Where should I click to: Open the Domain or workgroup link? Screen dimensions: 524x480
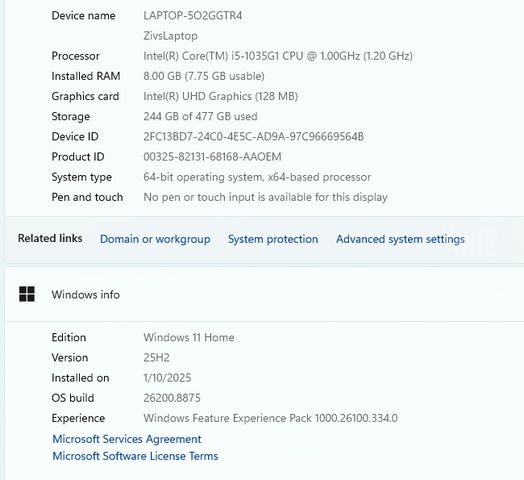155,239
